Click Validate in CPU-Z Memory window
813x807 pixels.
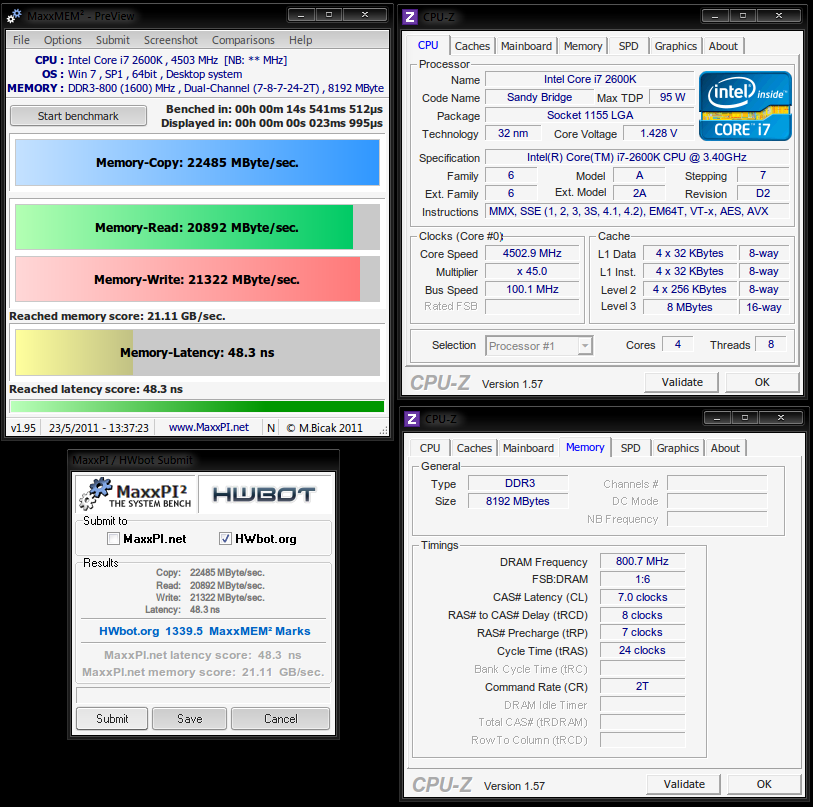(684, 784)
